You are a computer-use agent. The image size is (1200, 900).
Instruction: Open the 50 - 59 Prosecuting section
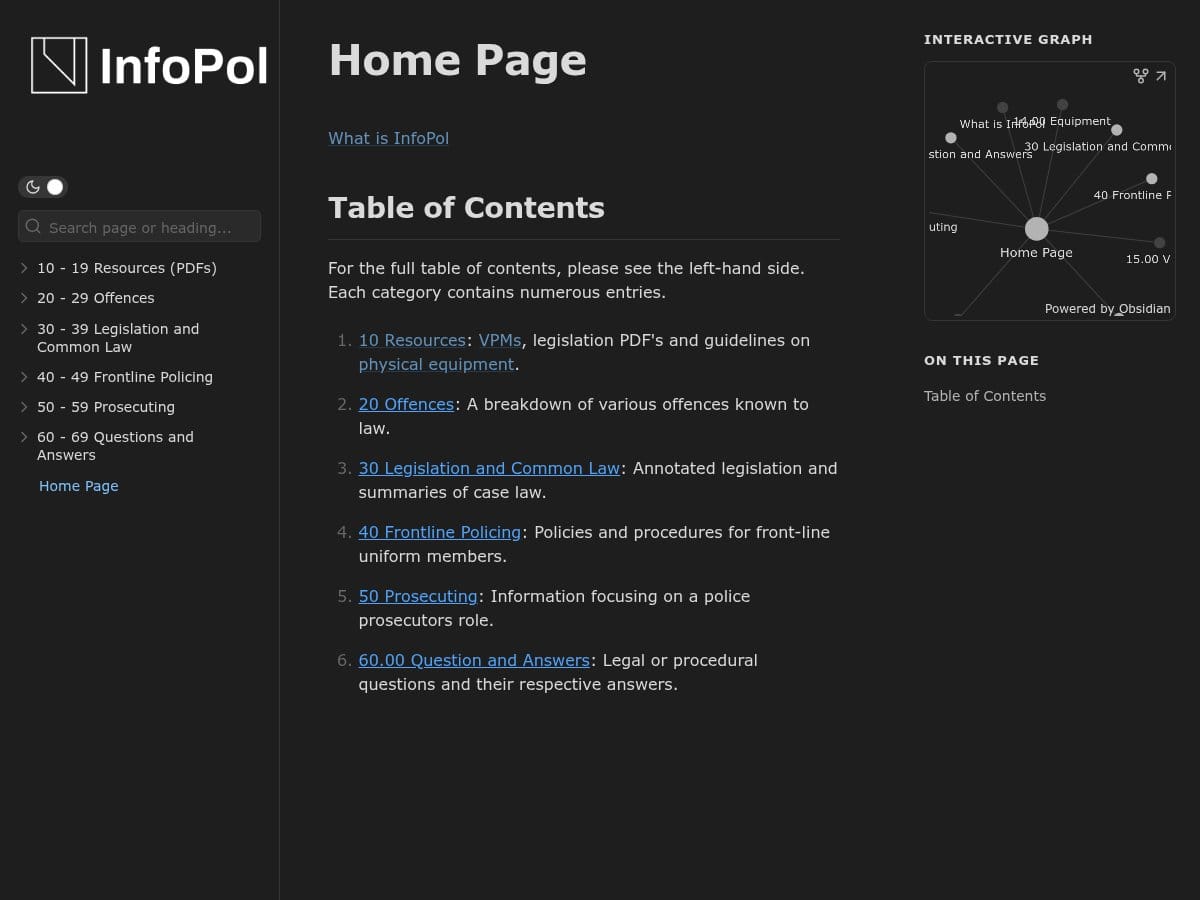(x=105, y=407)
